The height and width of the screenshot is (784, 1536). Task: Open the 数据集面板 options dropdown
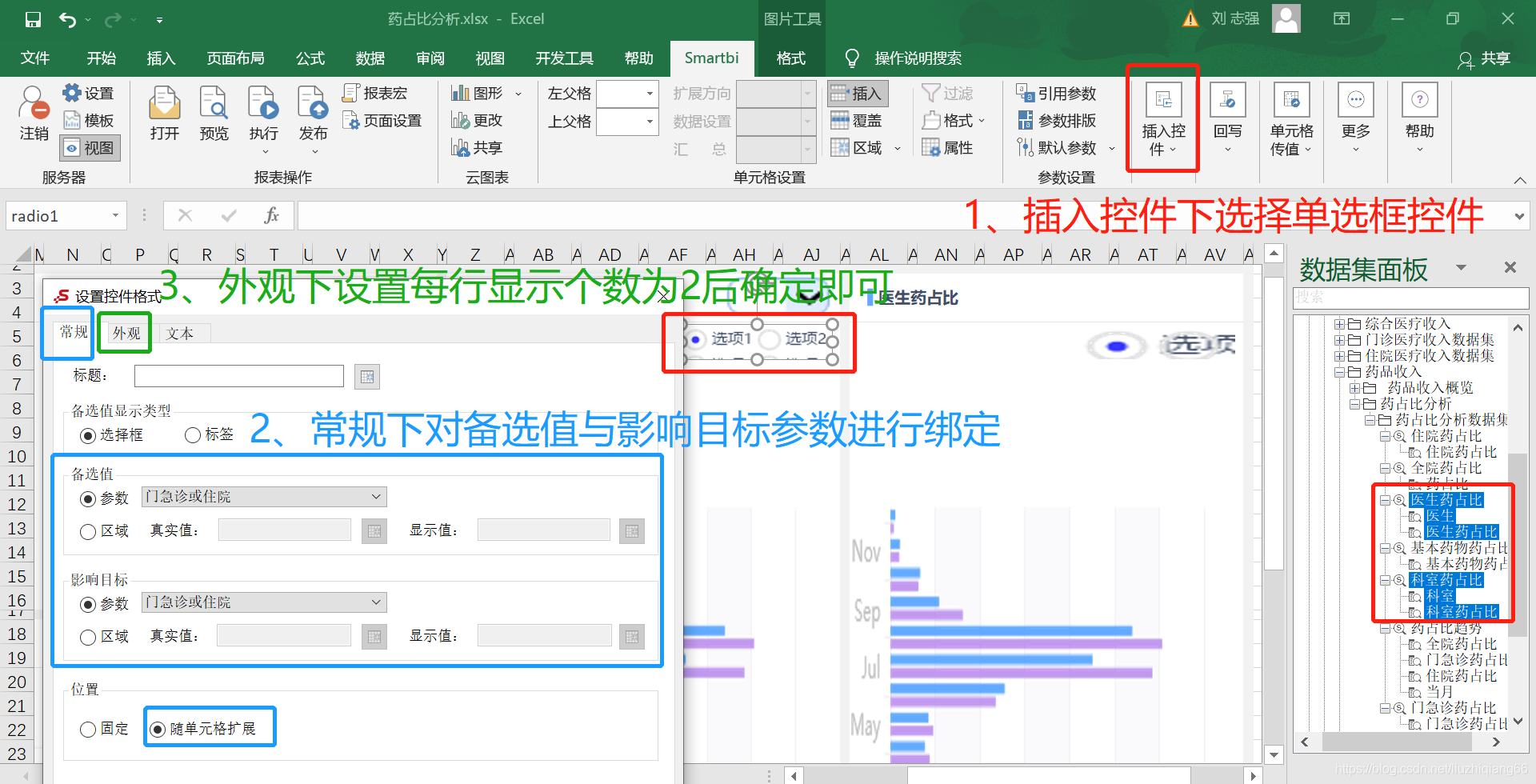click(x=1461, y=267)
